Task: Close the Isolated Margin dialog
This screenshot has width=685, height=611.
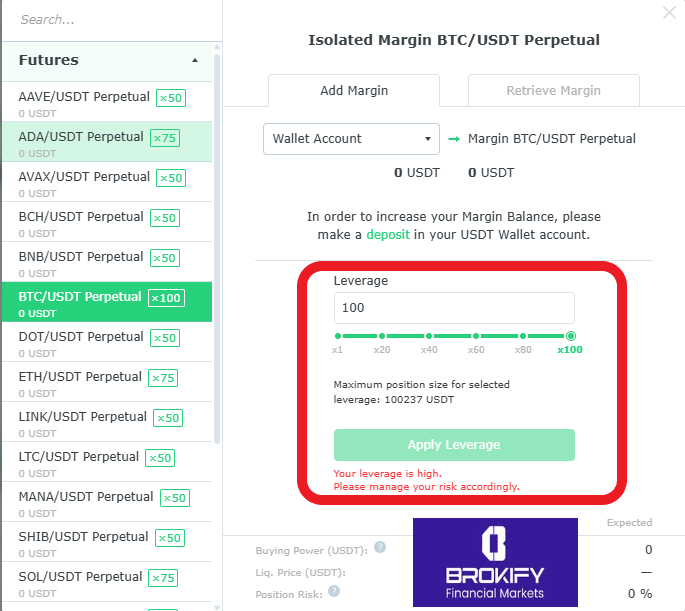Action: (x=669, y=13)
